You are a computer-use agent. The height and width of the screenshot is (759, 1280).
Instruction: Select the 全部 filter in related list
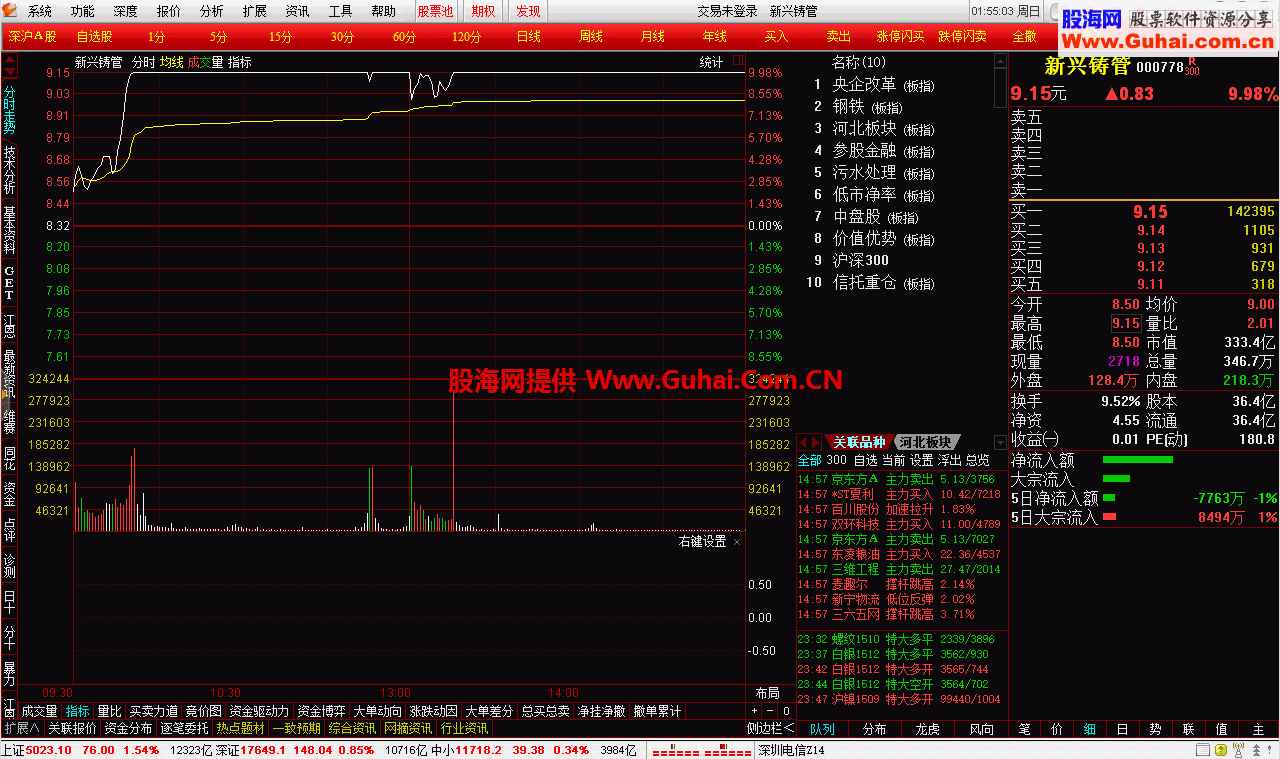[x=809, y=460]
